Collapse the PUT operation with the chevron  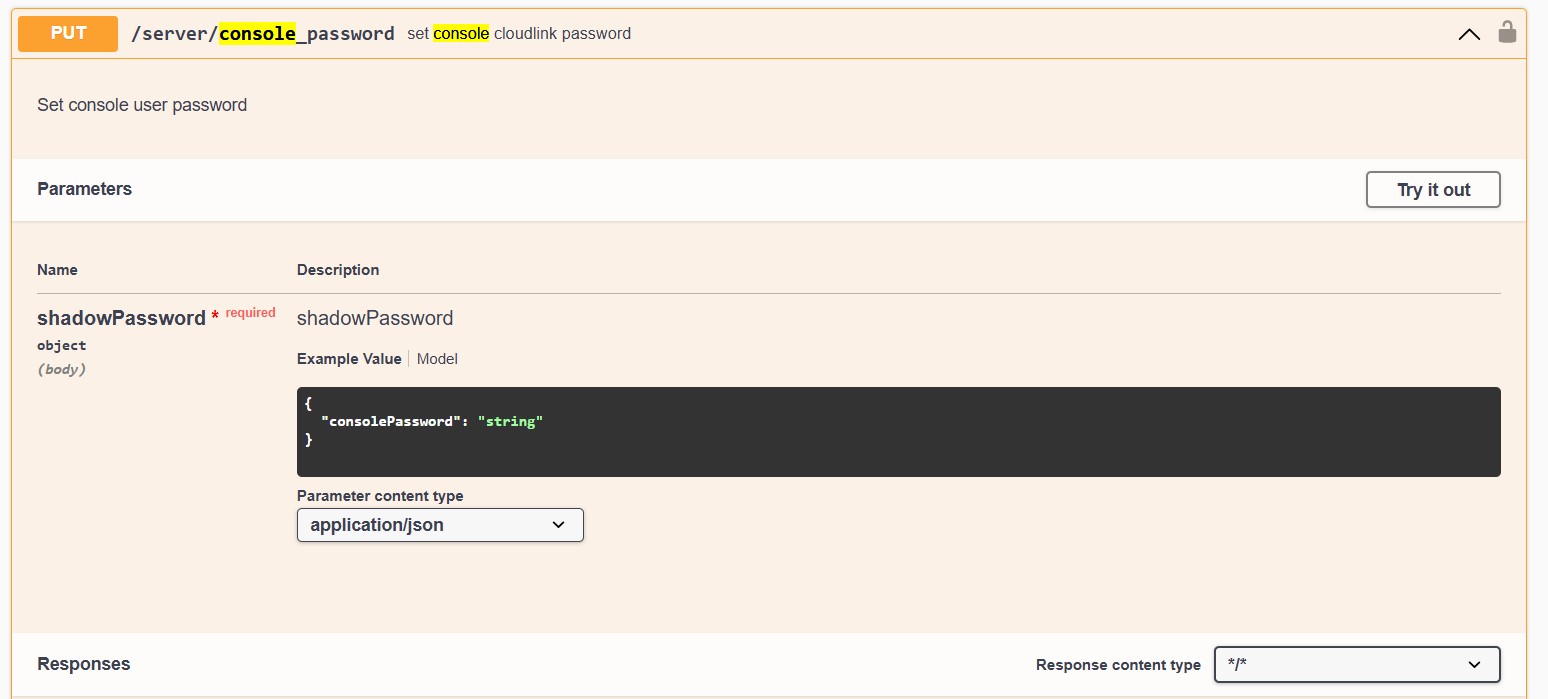point(1468,34)
